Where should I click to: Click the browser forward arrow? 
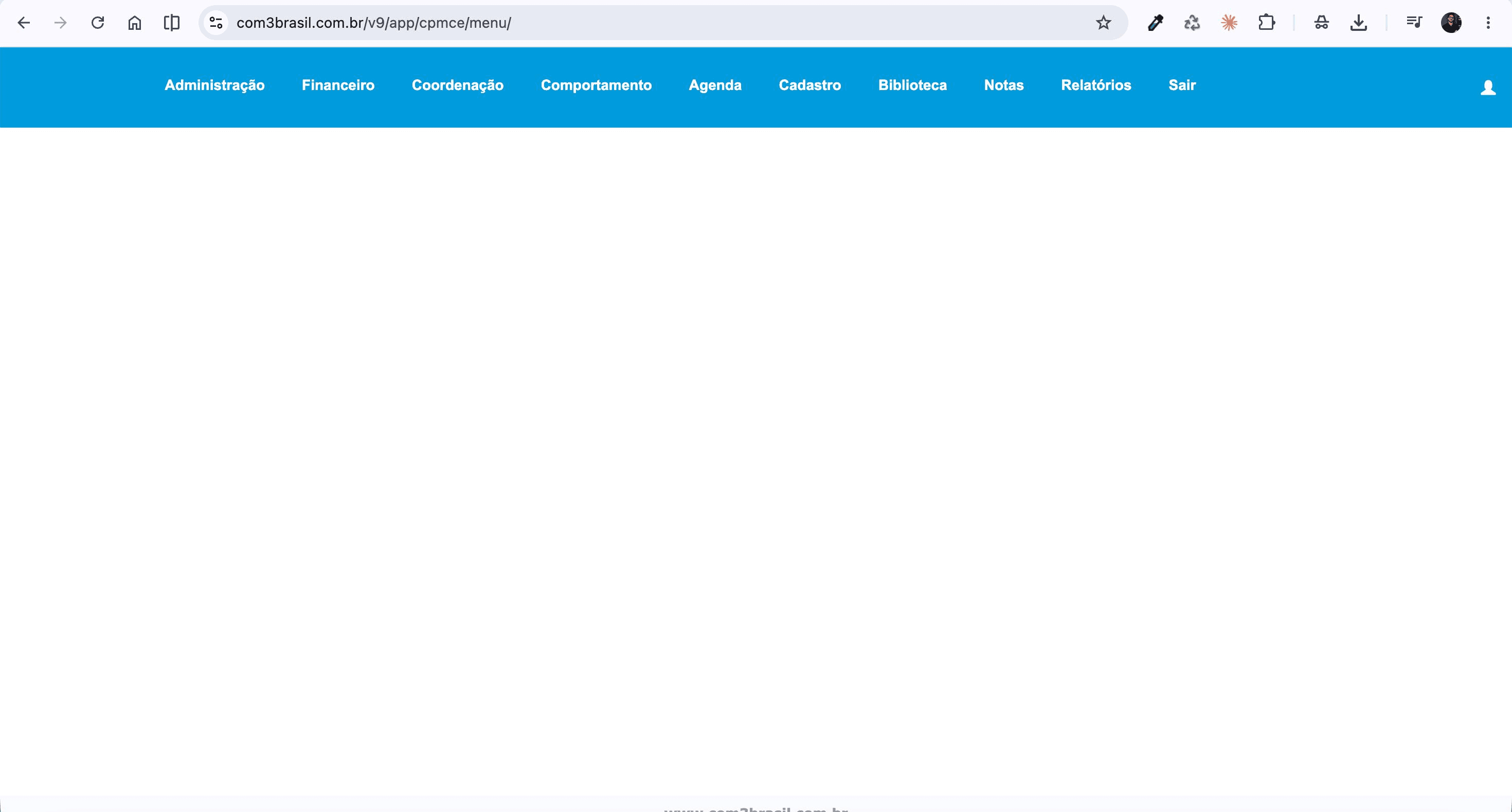(61, 23)
